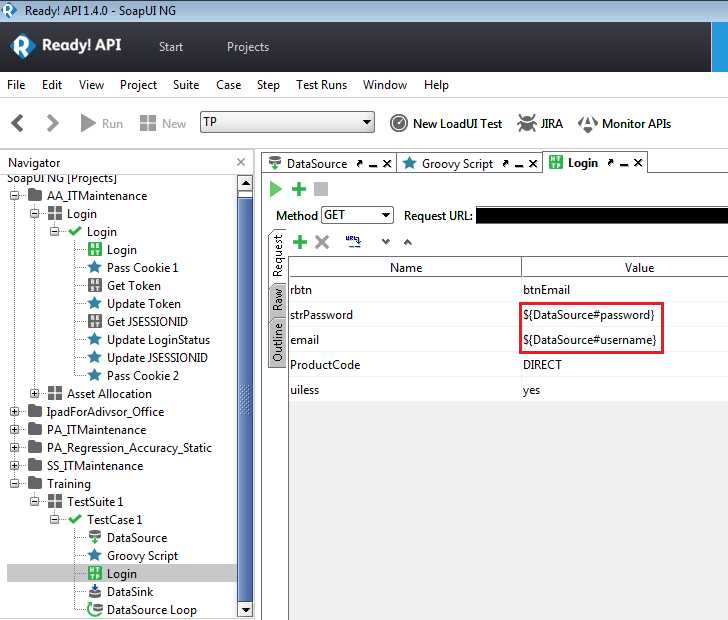Screen dimensions: 728x620
Task: Click the gray stop request button
Action: [x=321, y=189]
